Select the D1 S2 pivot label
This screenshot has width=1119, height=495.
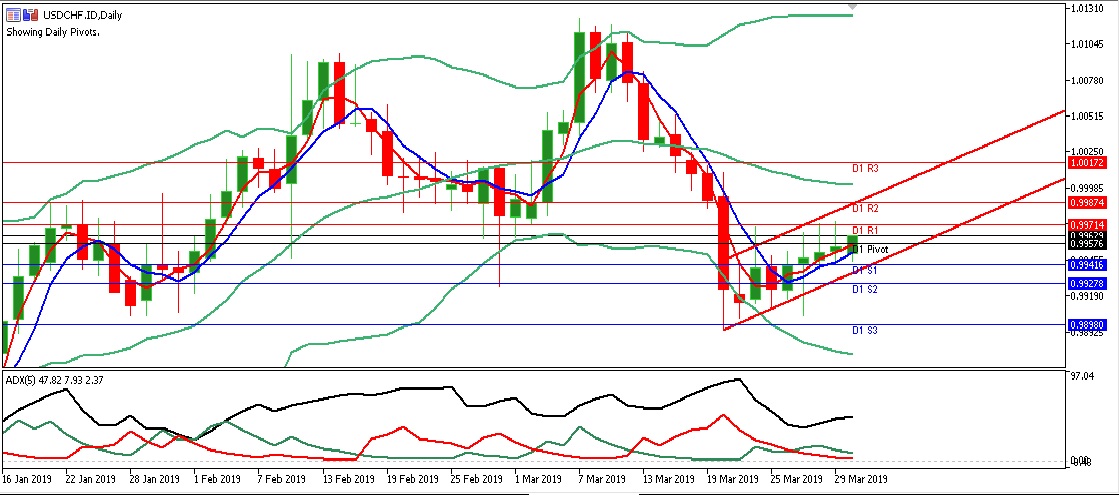(x=865, y=290)
